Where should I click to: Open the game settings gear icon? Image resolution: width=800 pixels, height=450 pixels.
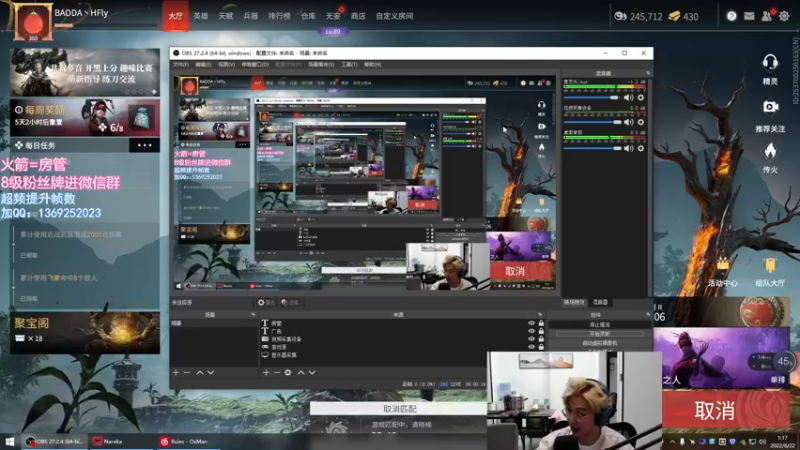point(784,16)
